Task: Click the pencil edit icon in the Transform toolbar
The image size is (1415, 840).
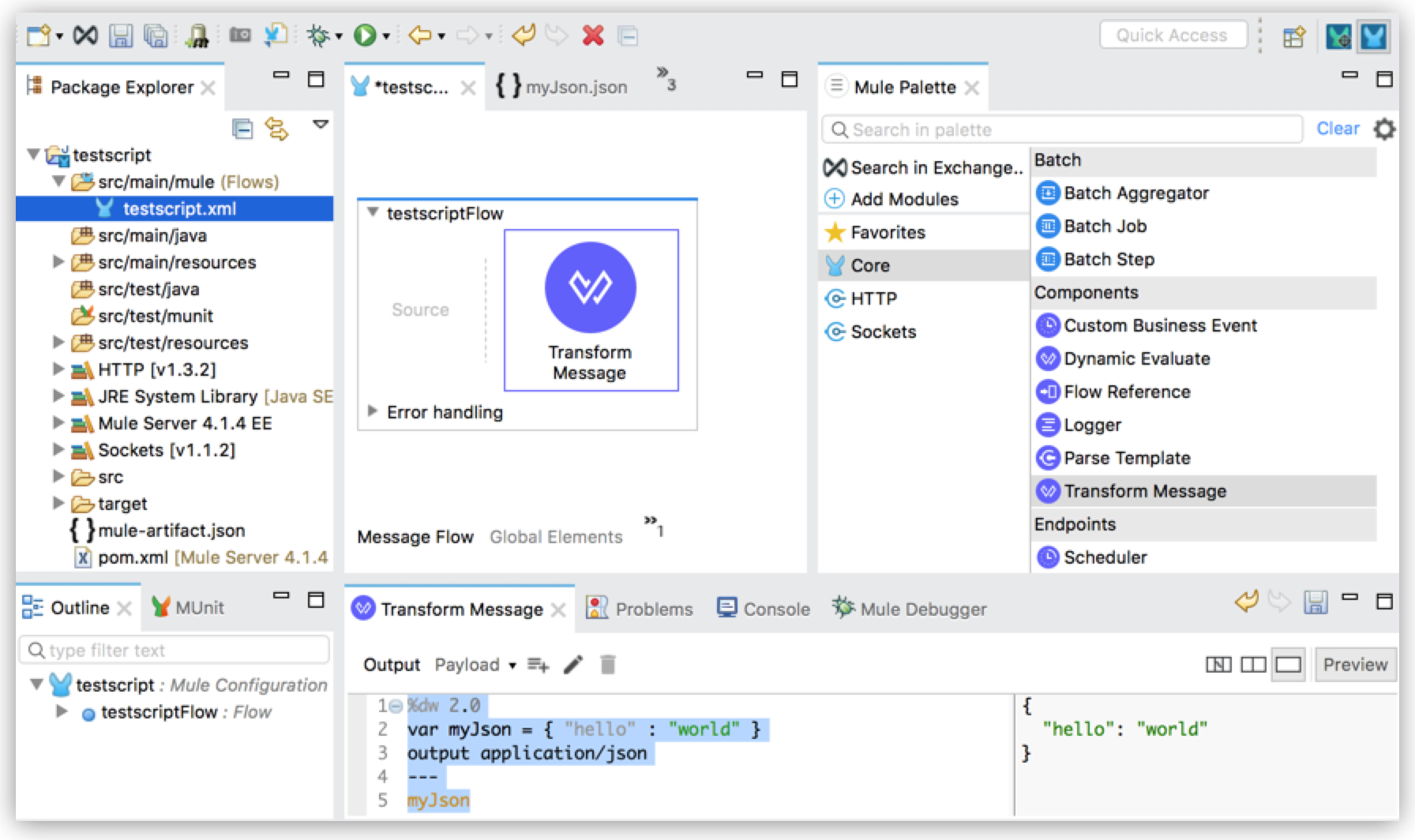Action: [573, 665]
